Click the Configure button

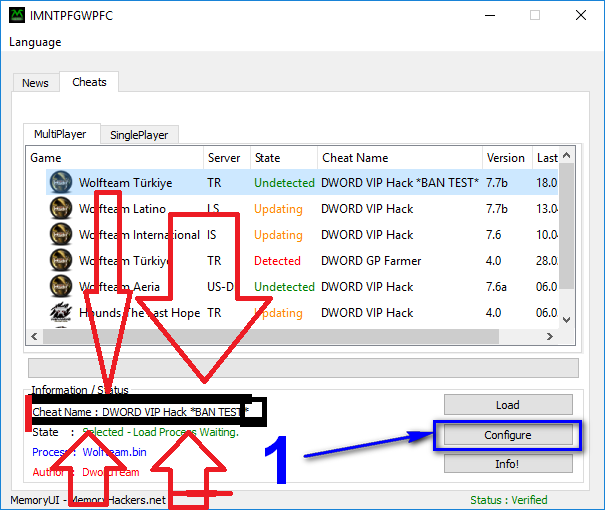coord(508,435)
